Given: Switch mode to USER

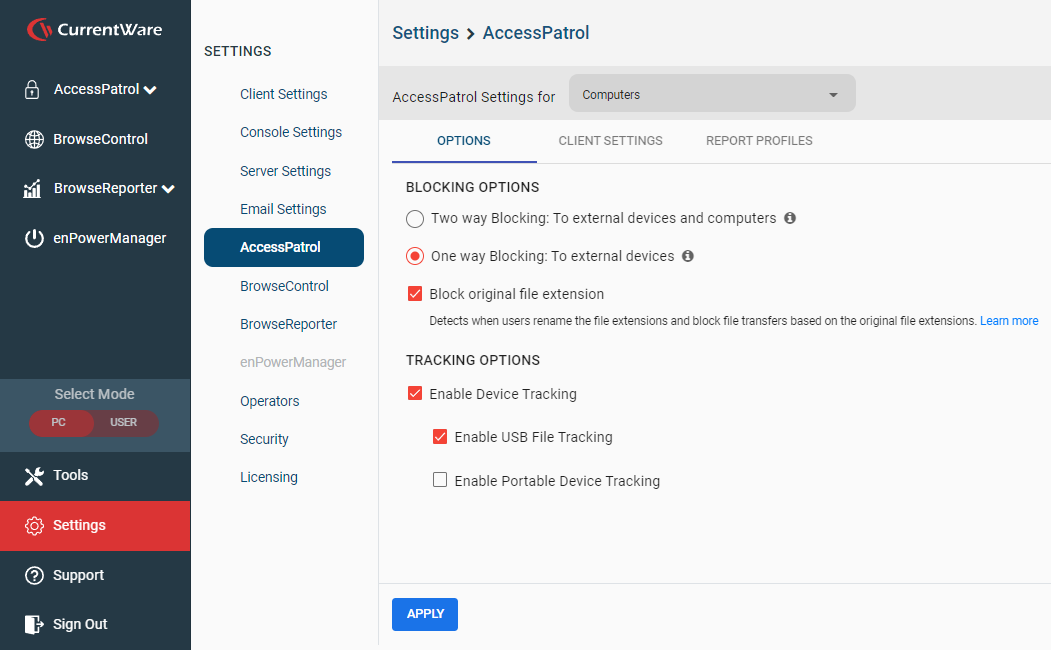Looking at the screenshot, I should [x=124, y=423].
